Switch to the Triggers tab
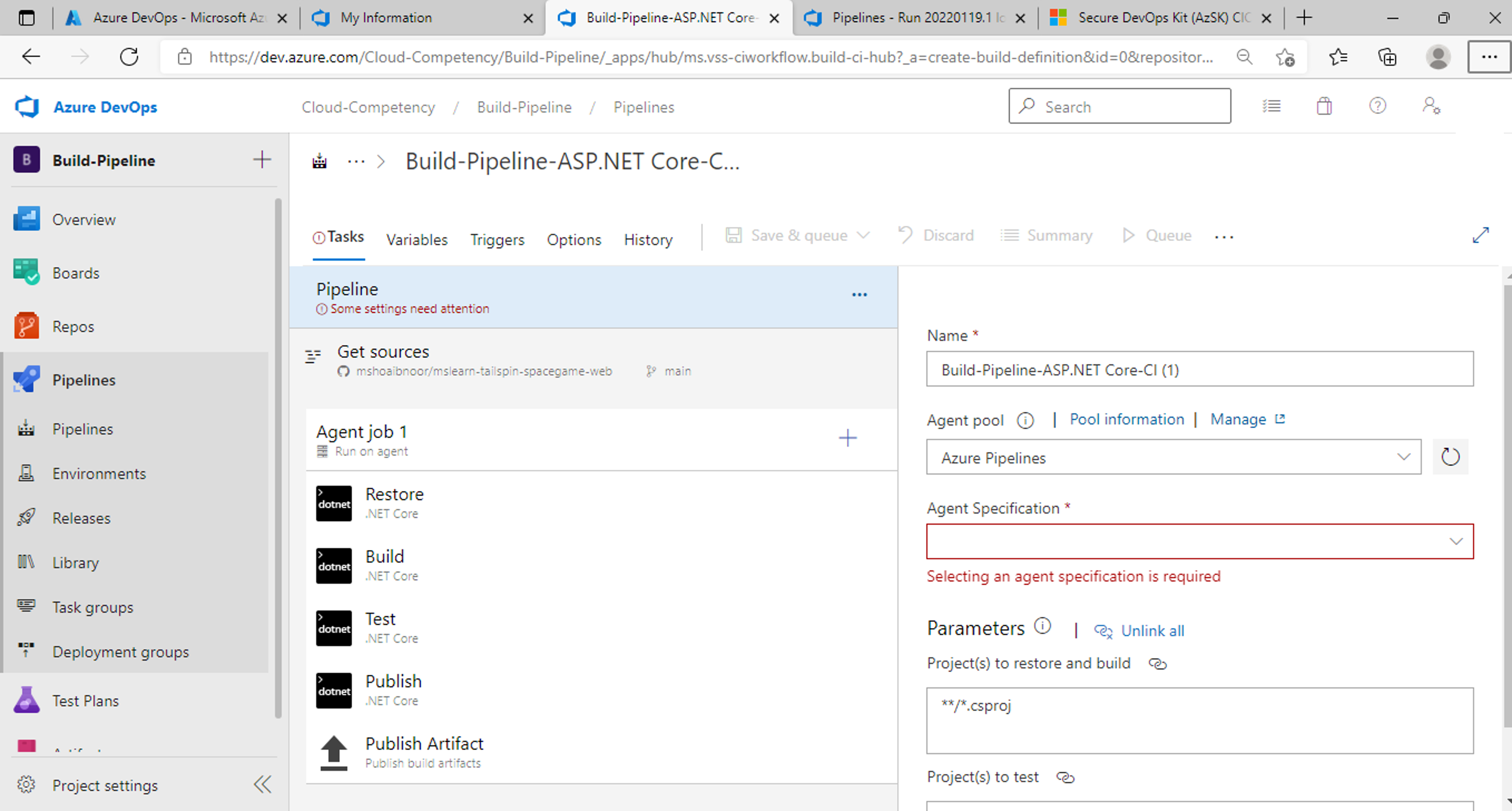This screenshot has width=1512, height=811. 497,240
